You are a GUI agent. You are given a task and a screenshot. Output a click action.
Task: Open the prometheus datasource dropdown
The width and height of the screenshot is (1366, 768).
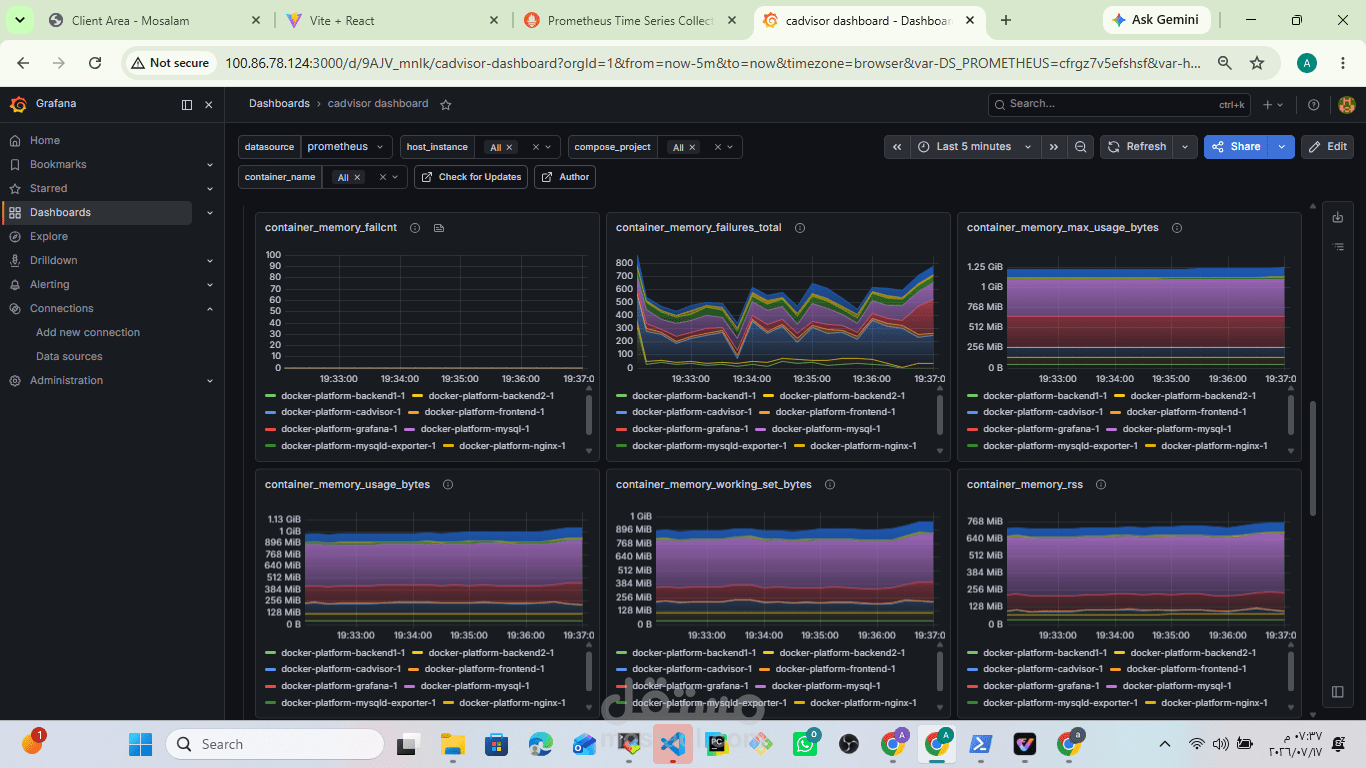(x=346, y=147)
